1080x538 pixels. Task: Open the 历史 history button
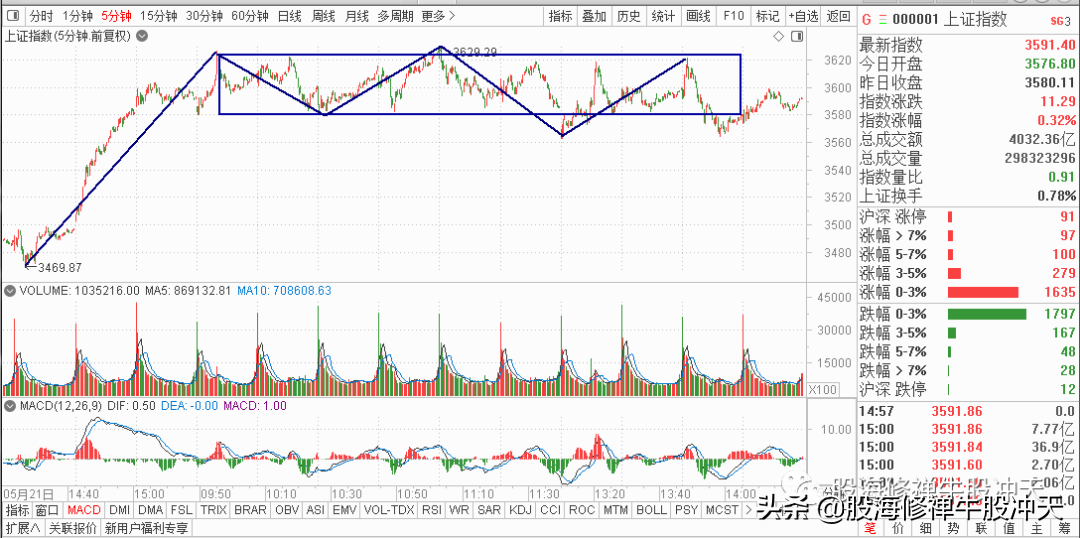click(628, 16)
